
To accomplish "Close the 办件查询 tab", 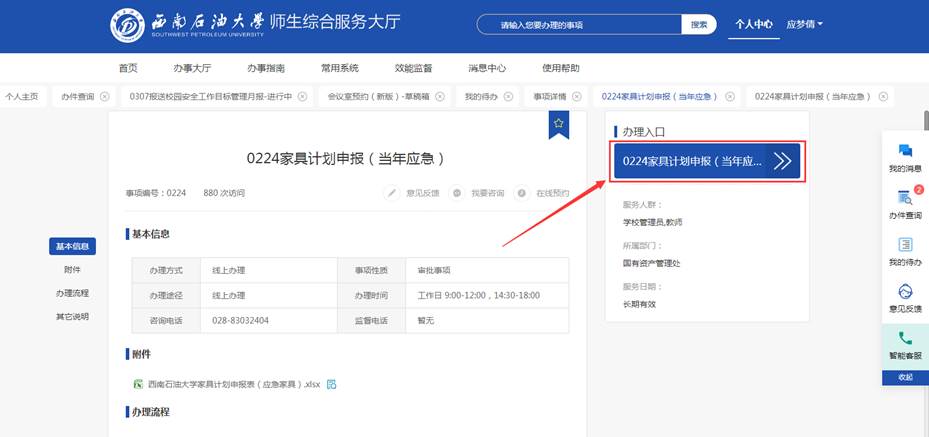I will tap(105, 97).
